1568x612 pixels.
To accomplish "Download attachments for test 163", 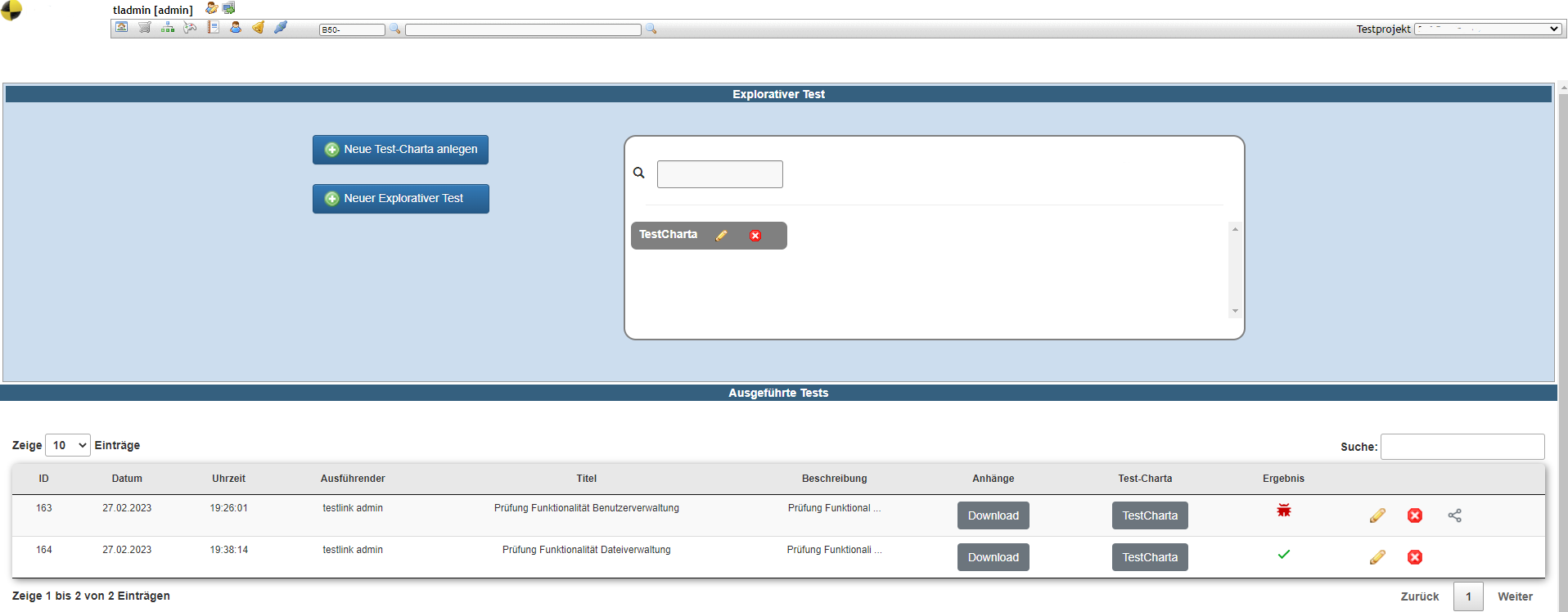I will tap(994, 515).
